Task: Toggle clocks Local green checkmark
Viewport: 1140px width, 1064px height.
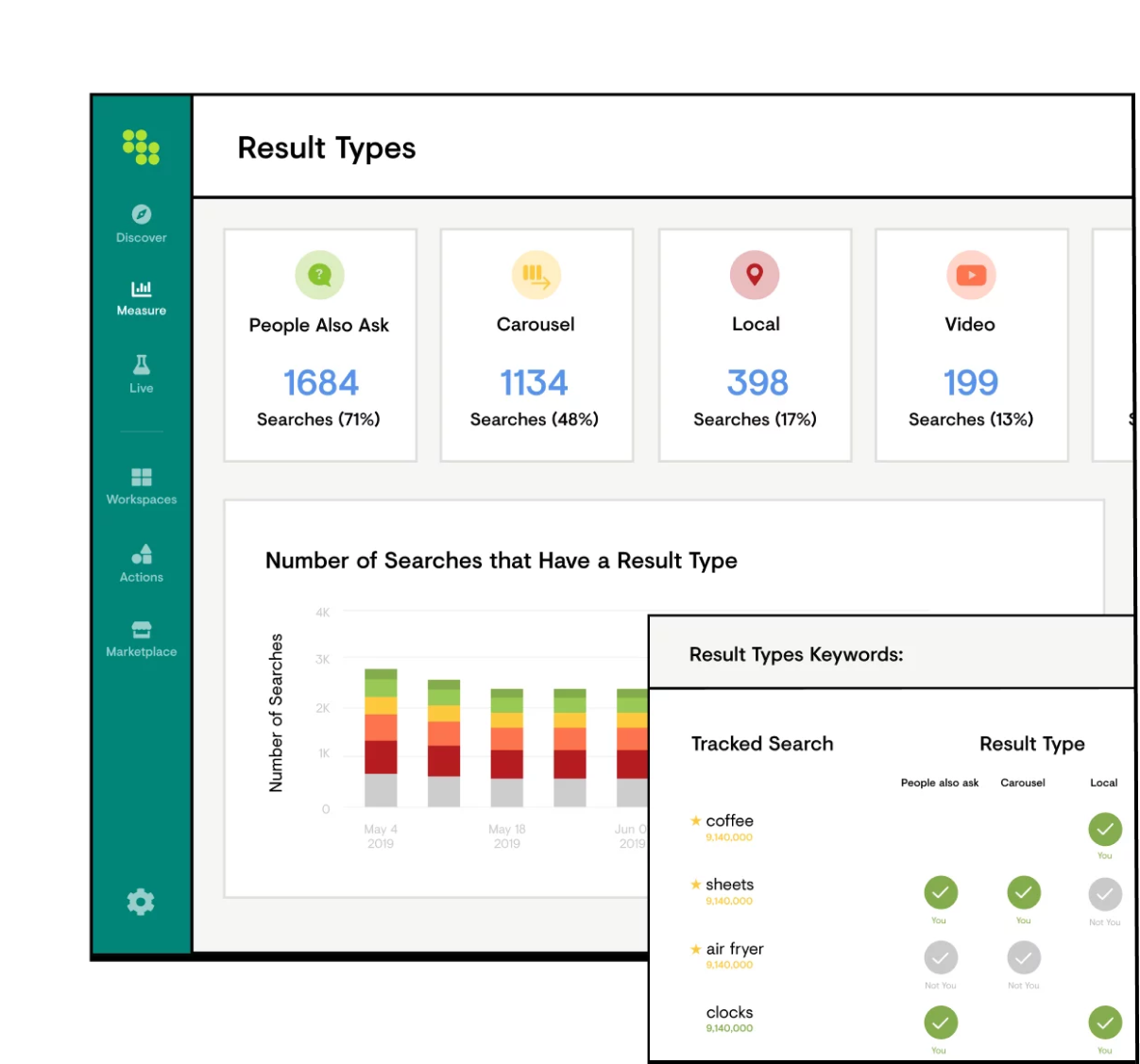Action: click(x=1105, y=1022)
